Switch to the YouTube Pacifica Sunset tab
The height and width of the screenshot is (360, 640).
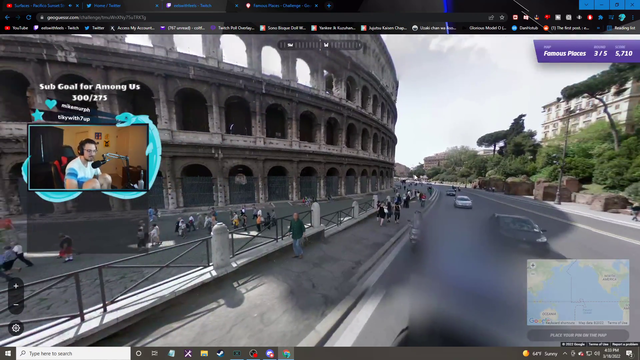[x=40, y=6]
